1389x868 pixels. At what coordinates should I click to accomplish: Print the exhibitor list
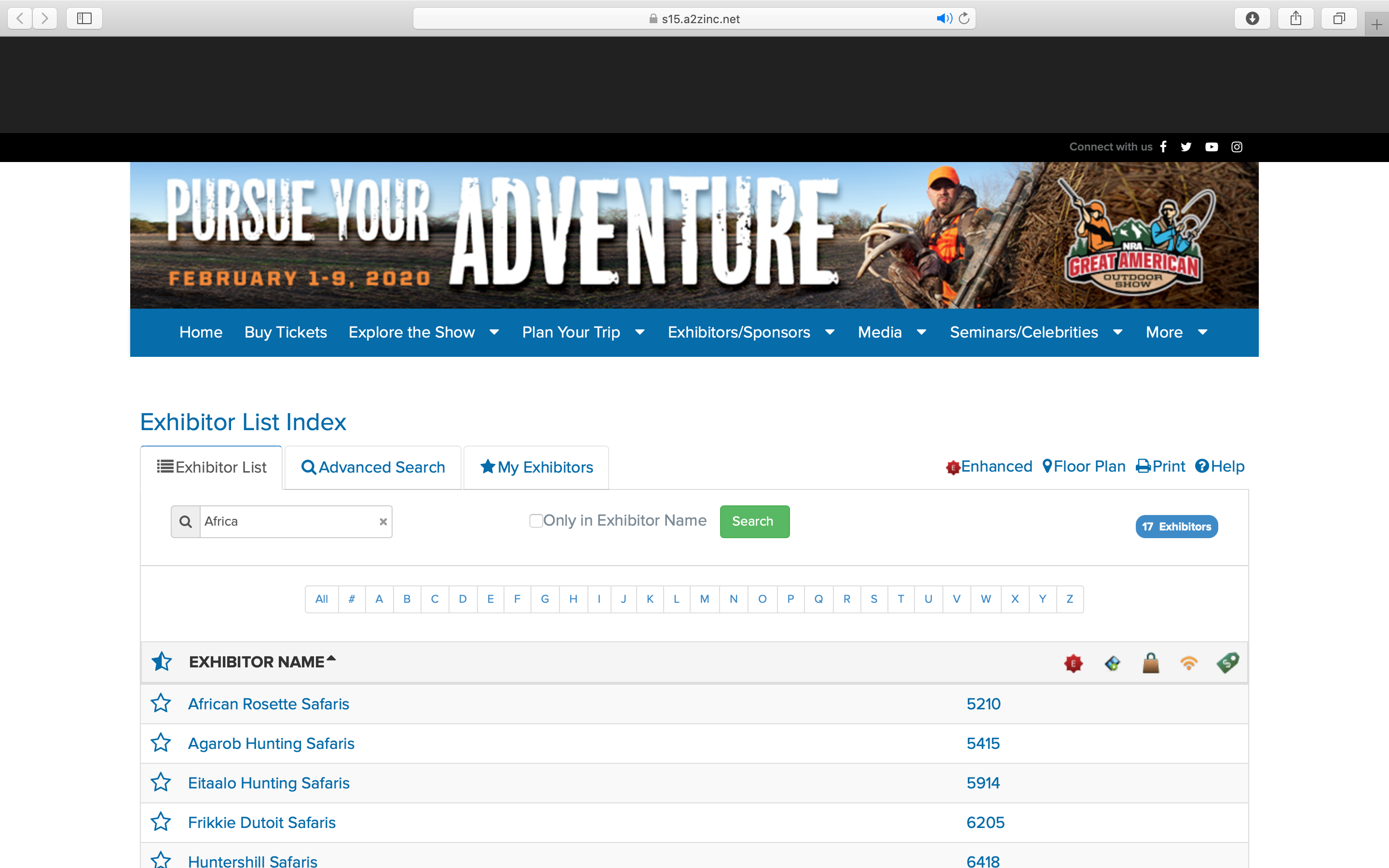point(1160,467)
